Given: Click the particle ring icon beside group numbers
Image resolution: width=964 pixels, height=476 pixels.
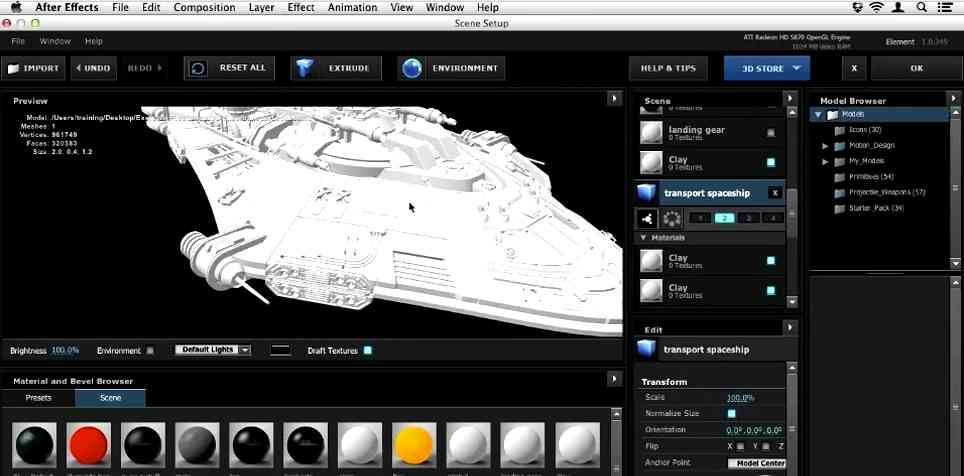Looking at the screenshot, I should tap(672, 218).
